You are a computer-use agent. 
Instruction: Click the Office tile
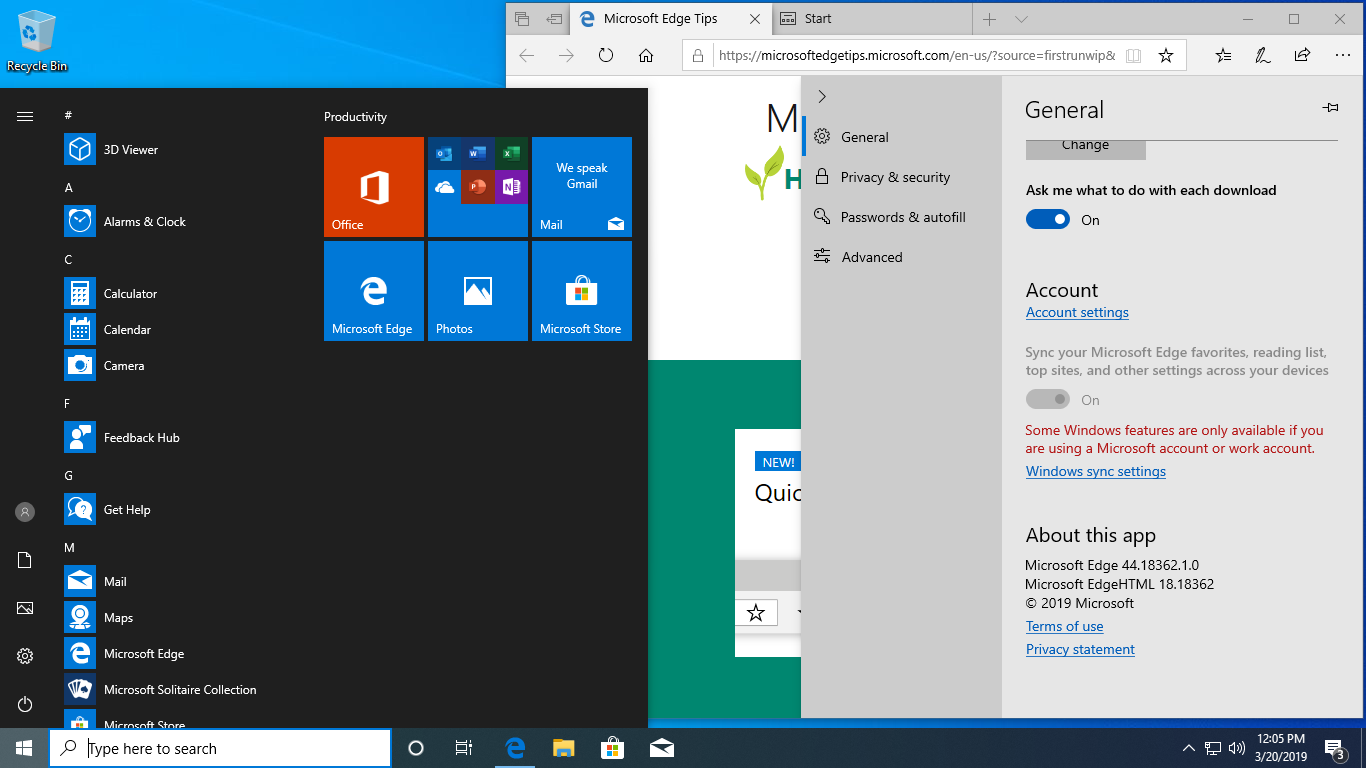pyautogui.click(x=374, y=187)
